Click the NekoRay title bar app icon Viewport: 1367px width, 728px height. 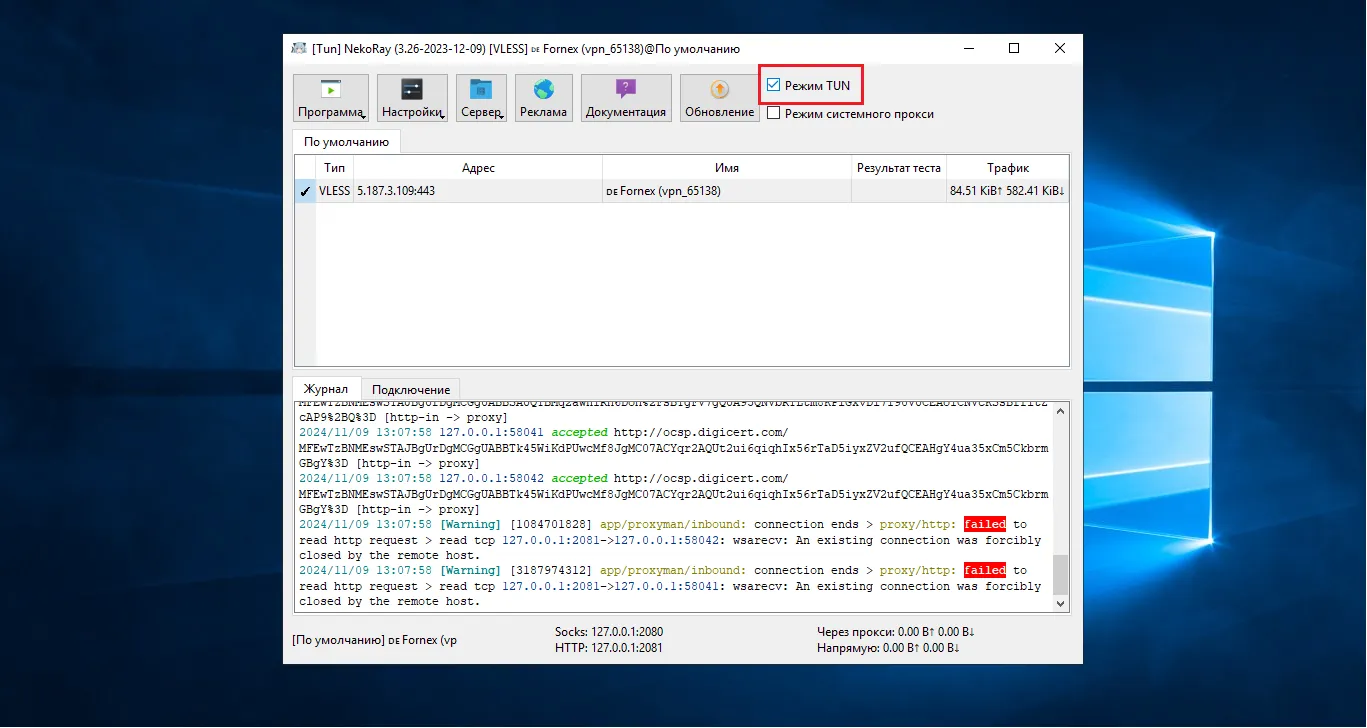(x=299, y=48)
